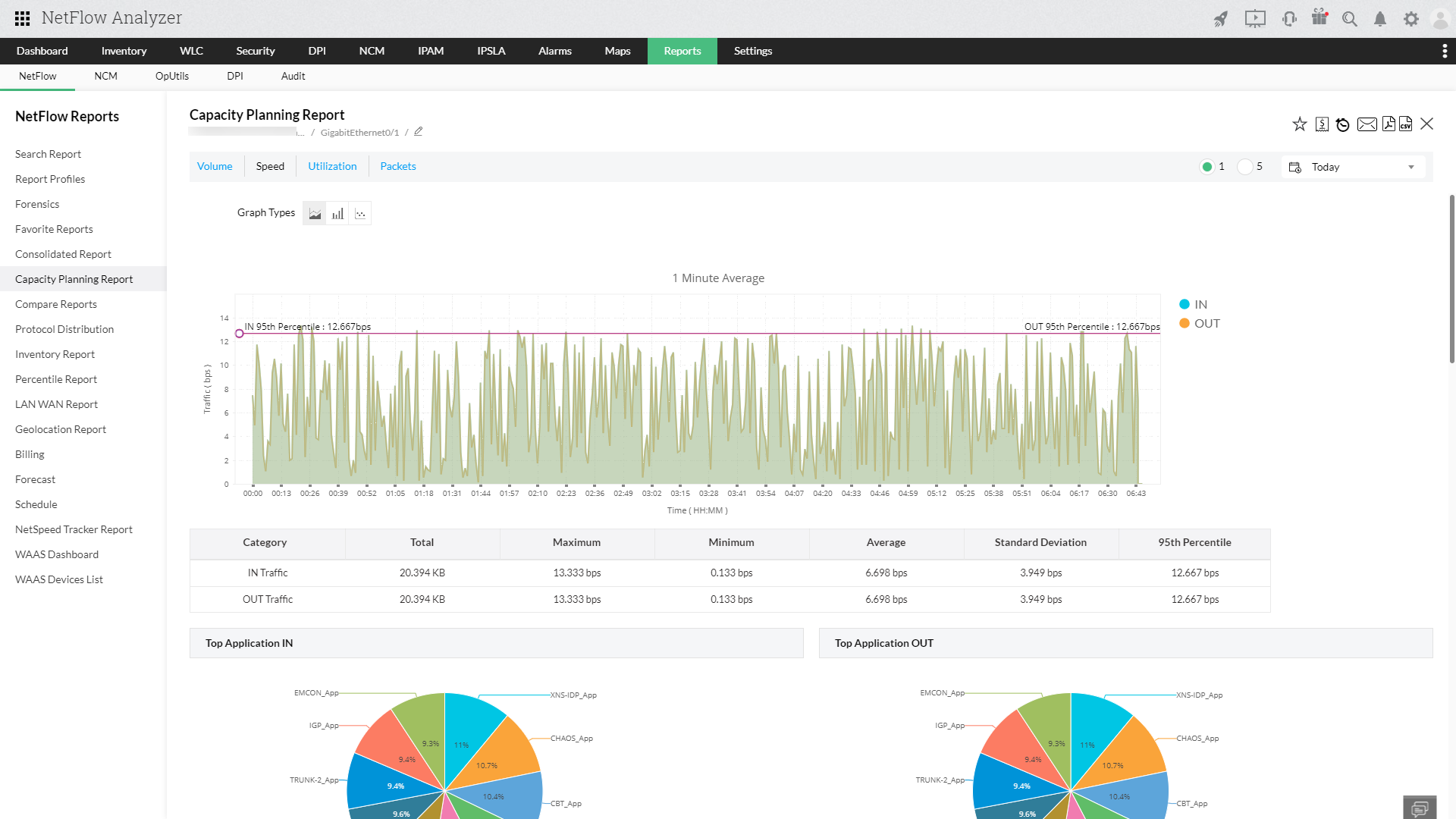Open the apps grid menu
The width and height of the screenshot is (1456, 819).
[x=22, y=18]
